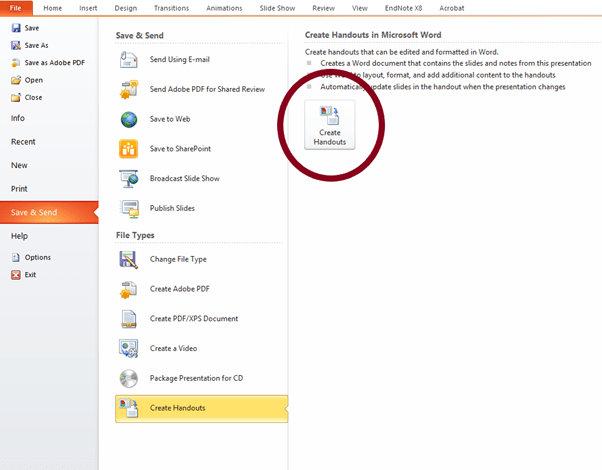Select New in the backstage menu
The image size is (602, 470).
point(49,165)
